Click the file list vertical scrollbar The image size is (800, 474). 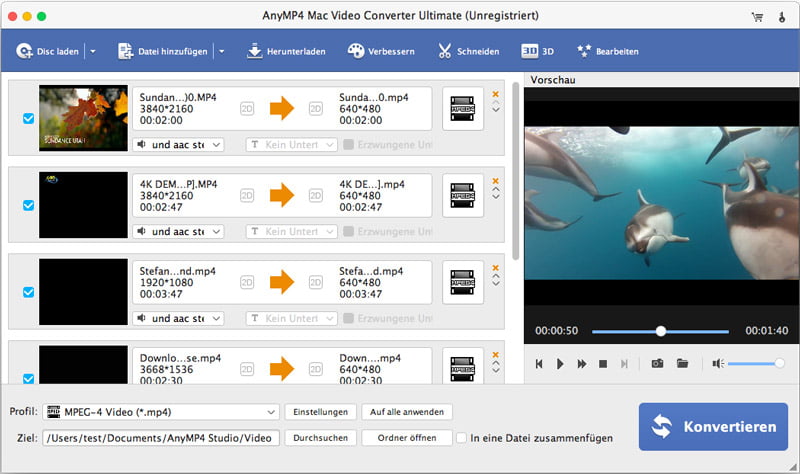(515, 171)
